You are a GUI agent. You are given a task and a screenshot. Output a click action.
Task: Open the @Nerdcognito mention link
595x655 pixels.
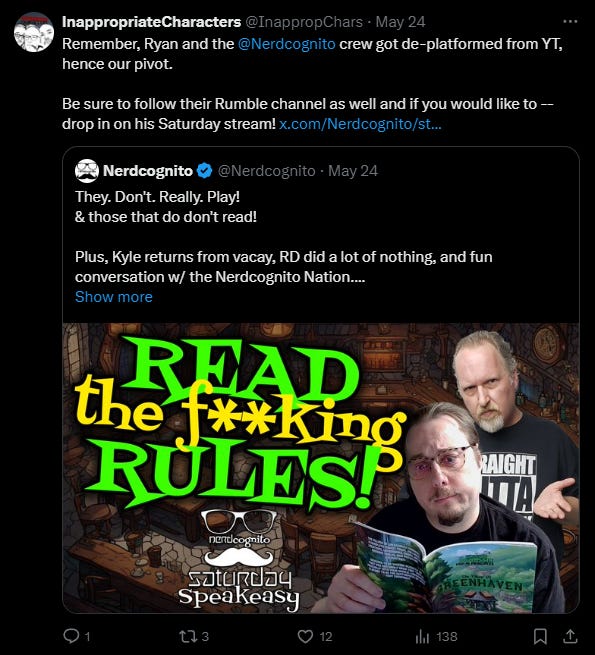[287, 44]
